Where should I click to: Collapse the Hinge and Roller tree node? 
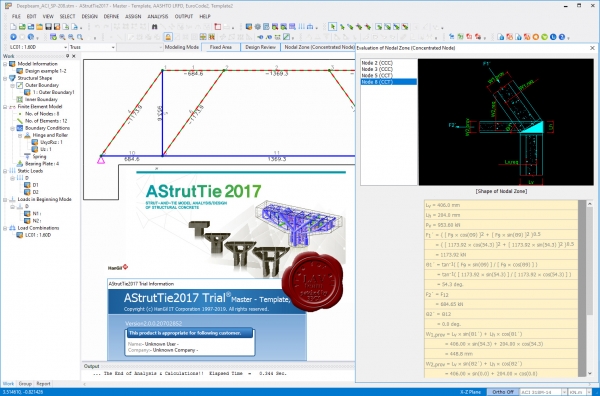(x=20, y=135)
